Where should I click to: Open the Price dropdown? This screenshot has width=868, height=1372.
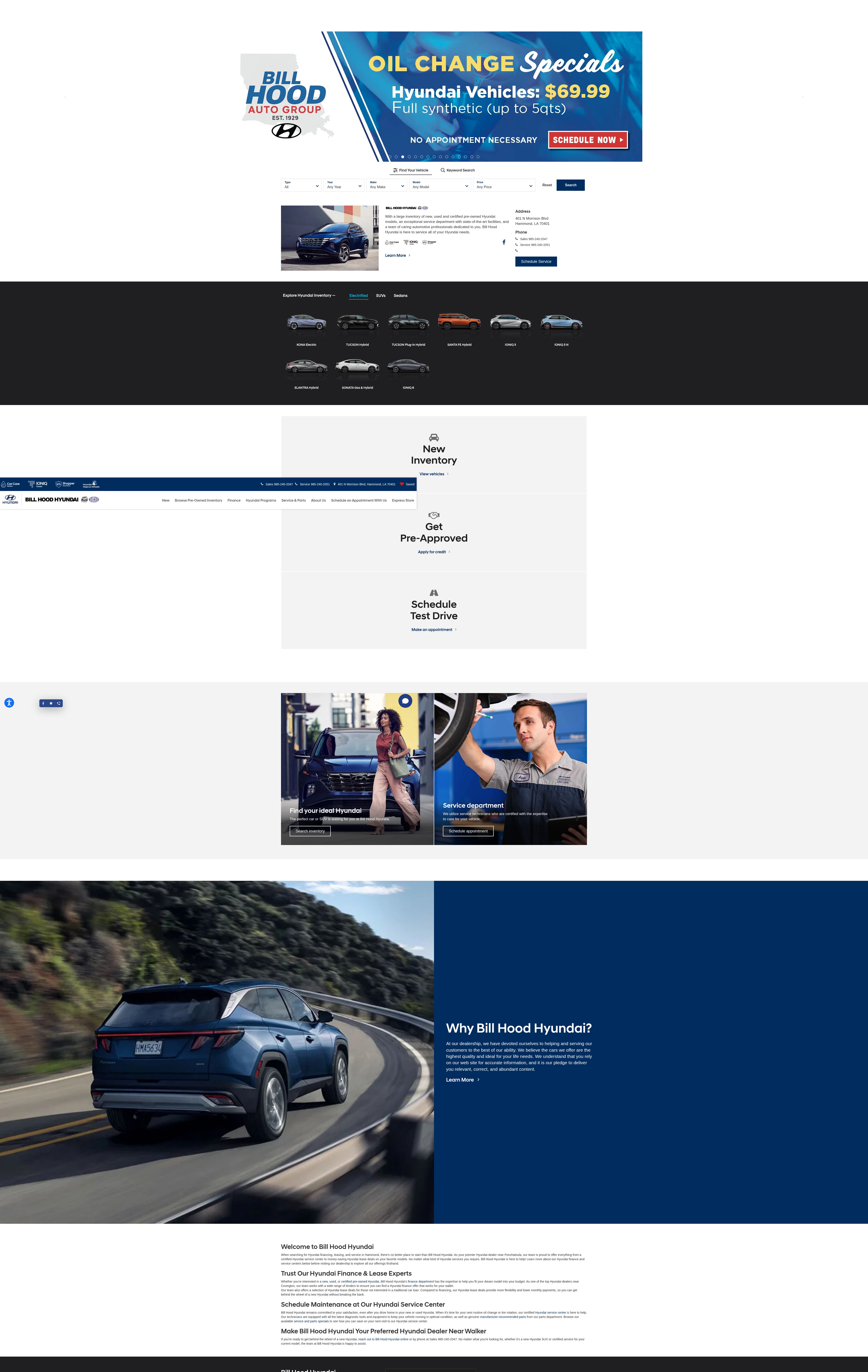(x=504, y=185)
